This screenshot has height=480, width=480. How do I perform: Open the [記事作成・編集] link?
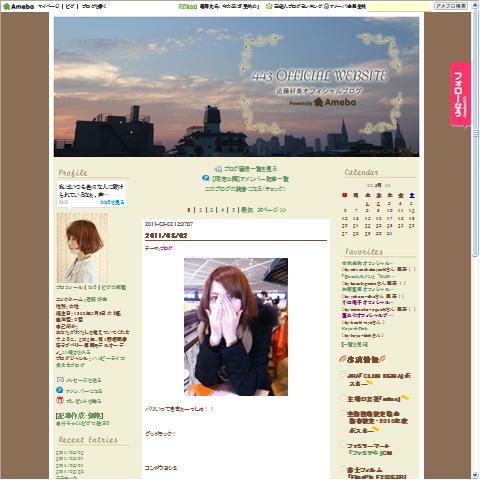click(x=79, y=416)
